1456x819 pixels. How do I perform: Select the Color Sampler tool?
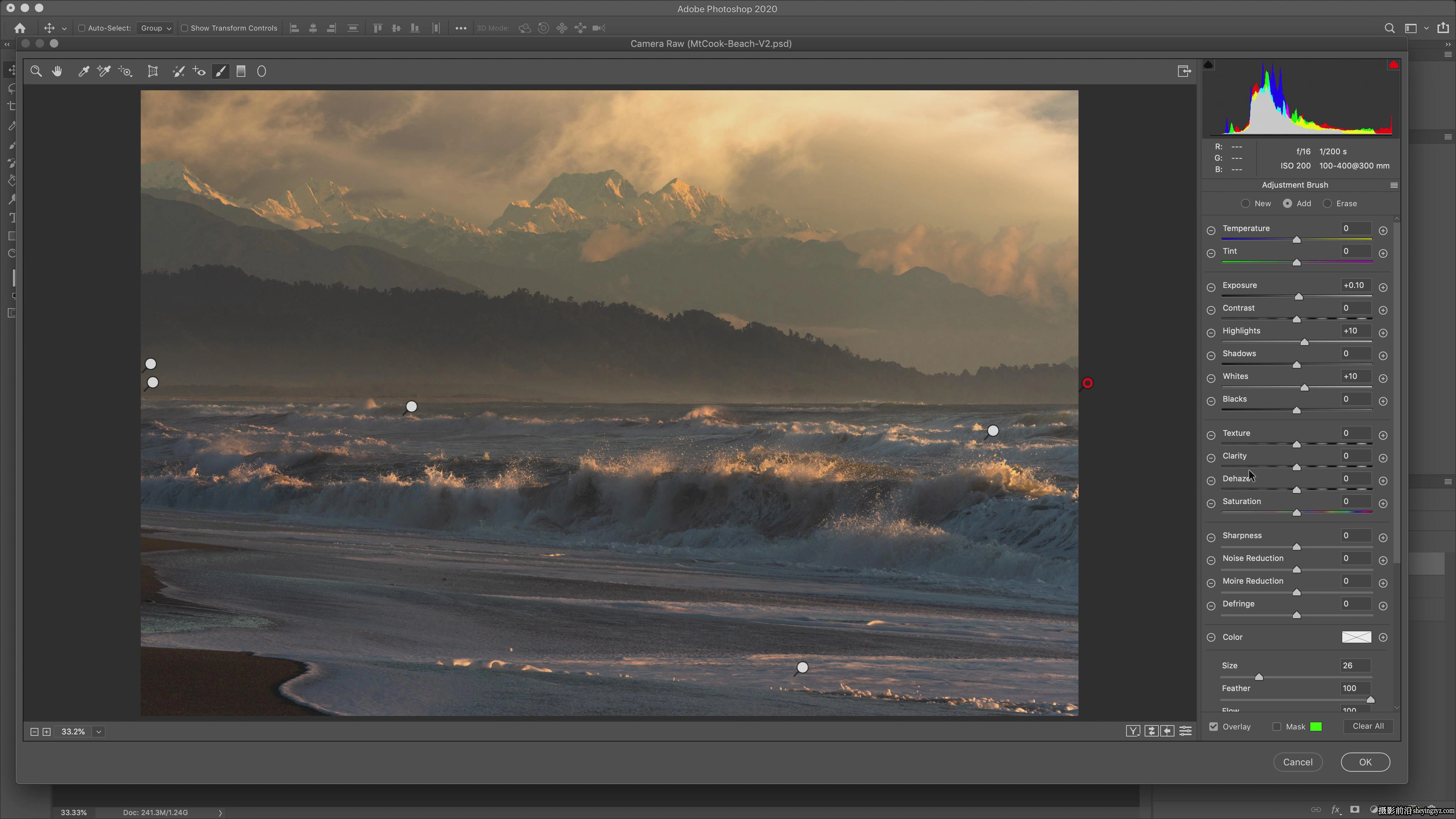point(104,71)
